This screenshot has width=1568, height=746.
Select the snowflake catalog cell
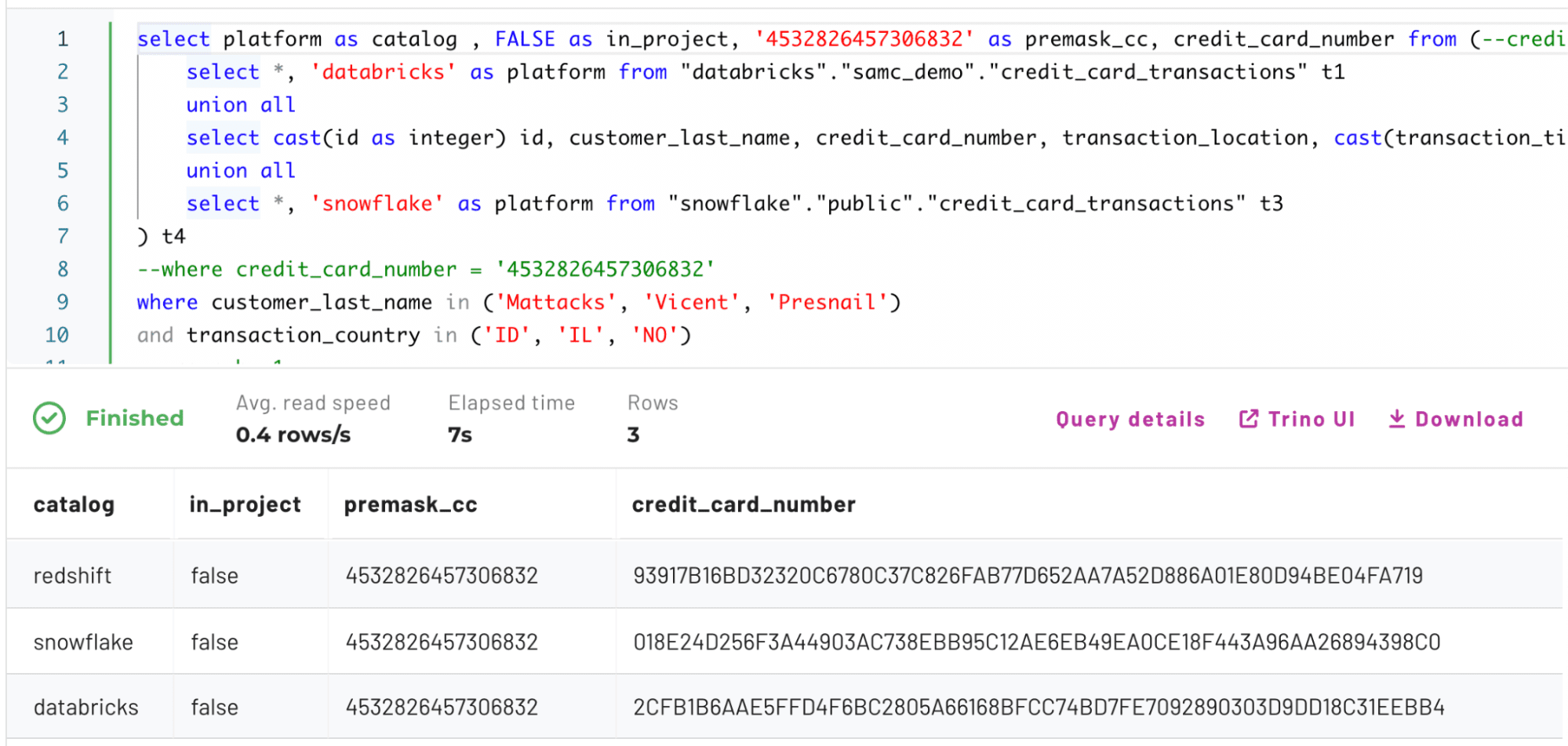point(83,642)
